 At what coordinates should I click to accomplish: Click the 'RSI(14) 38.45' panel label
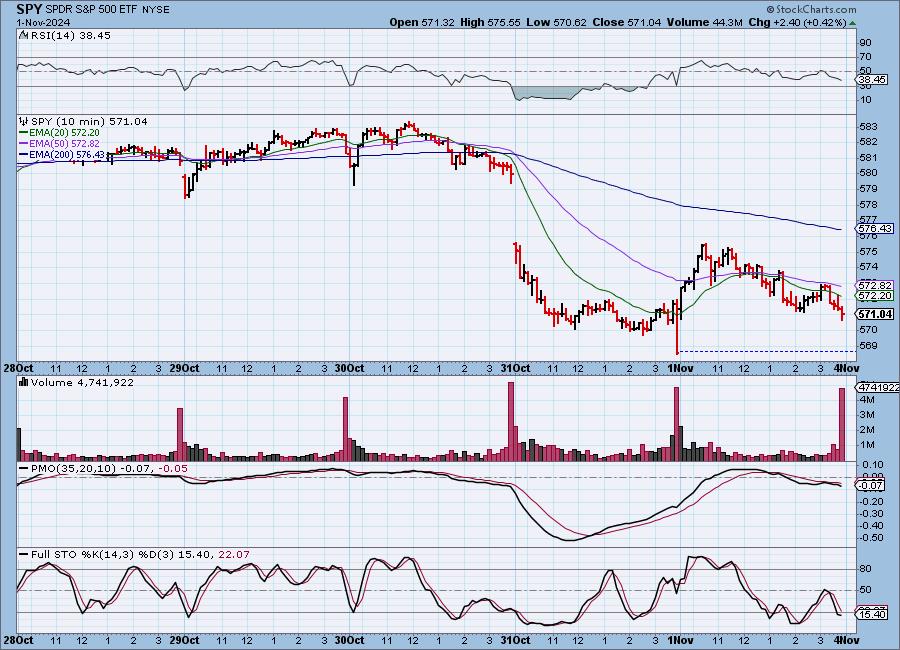pyautogui.click(x=71, y=35)
